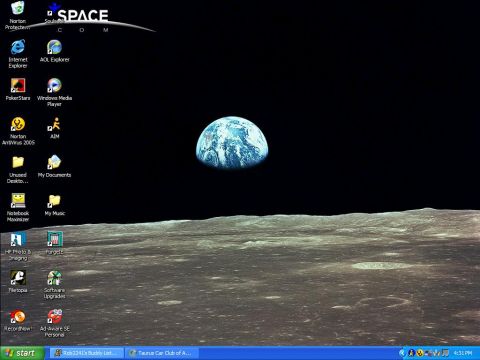Viewport: 480px width, 360px height.
Task: Open the Norton Protected Recycle Bin icon
Action: coord(17,8)
